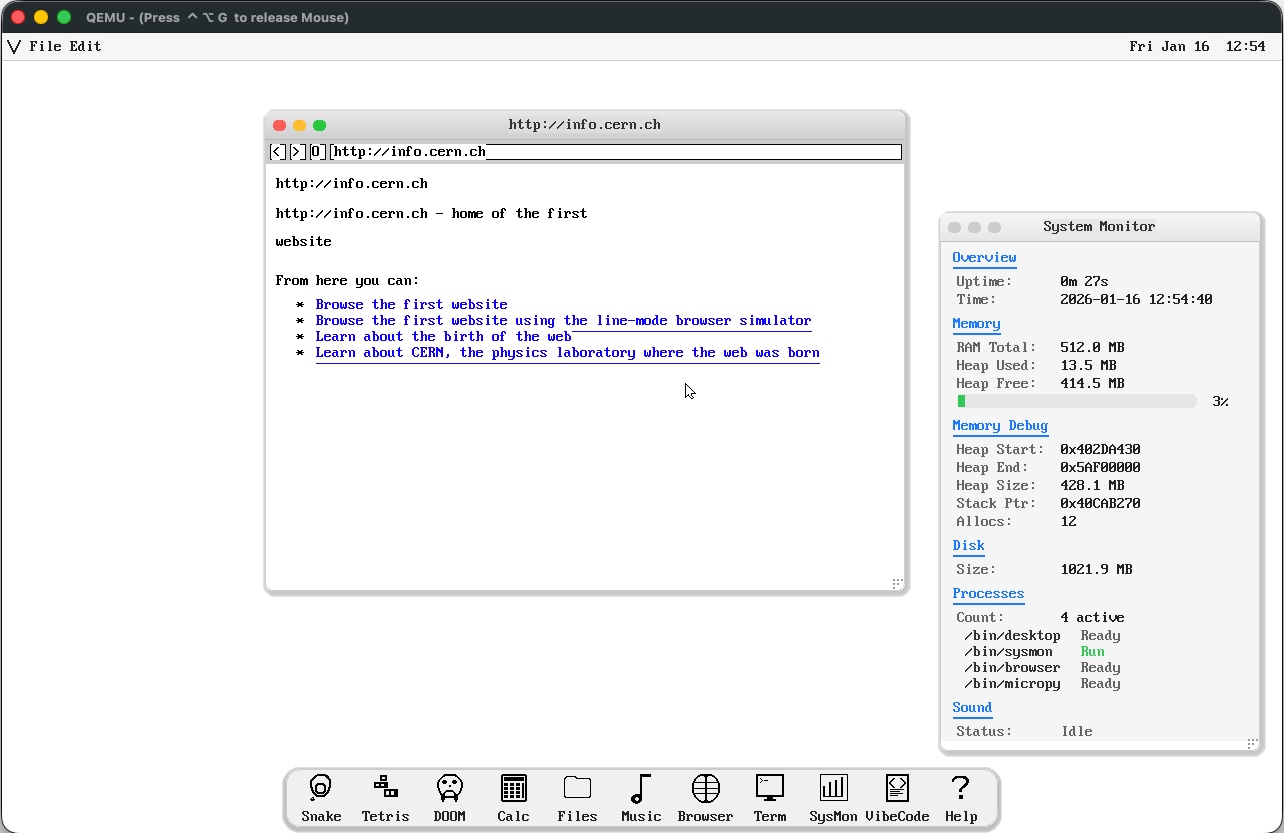Follow 'Learn about the birth of the web' link
The height and width of the screenshot is (833, 1284).
(x=443, y=337)
